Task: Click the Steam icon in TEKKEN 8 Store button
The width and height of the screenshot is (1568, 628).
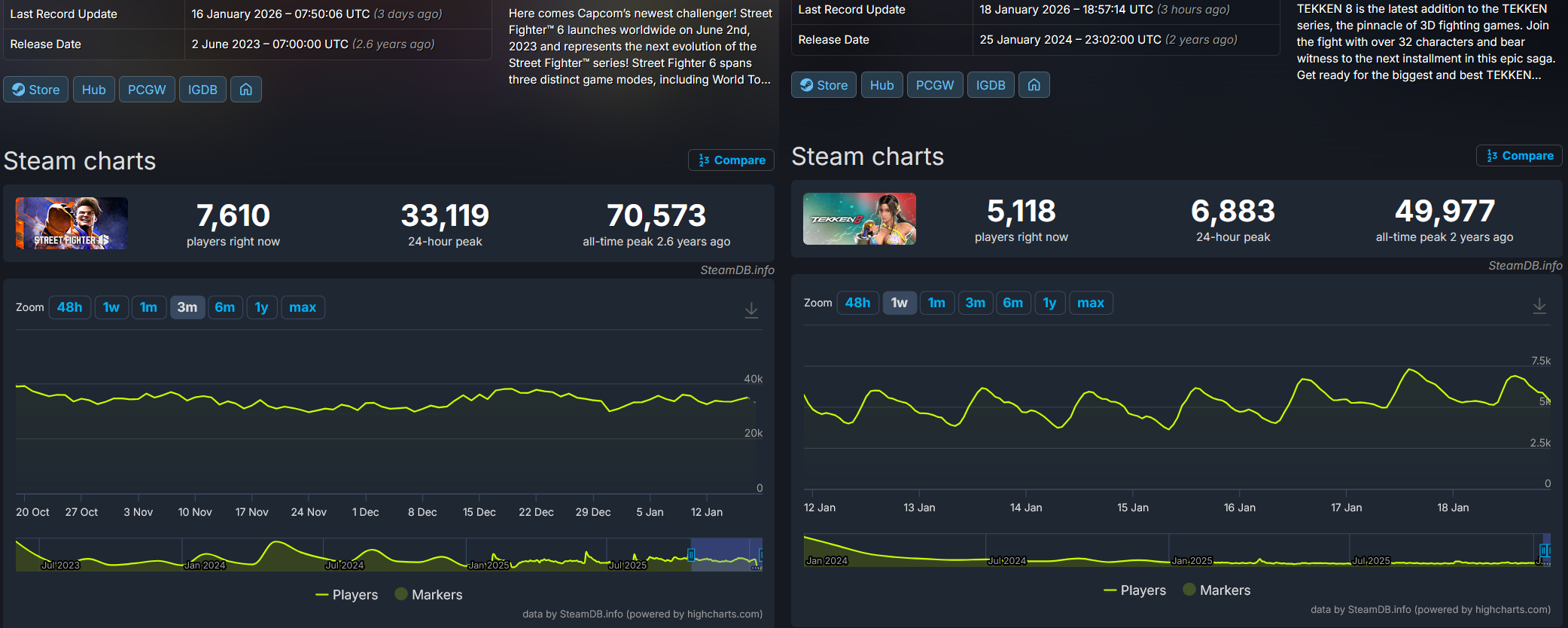Action: 806,85
